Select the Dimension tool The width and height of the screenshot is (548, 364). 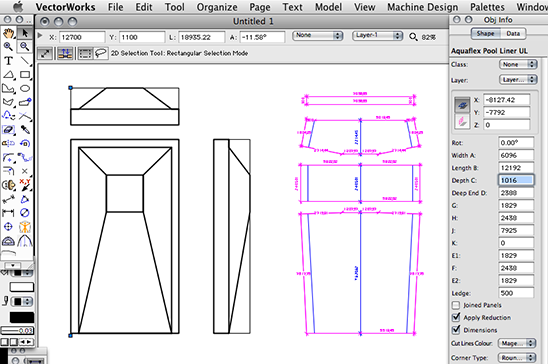[x=8, y=213]
